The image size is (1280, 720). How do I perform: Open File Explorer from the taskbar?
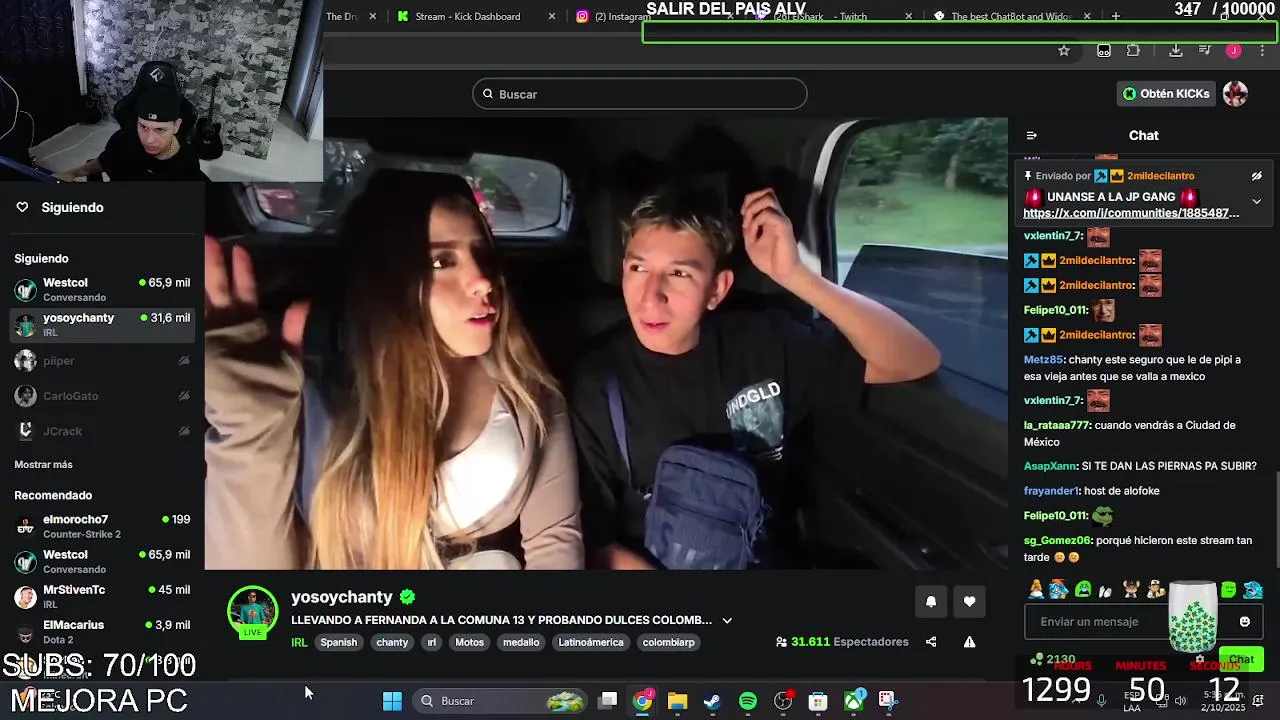pos(677,701)
